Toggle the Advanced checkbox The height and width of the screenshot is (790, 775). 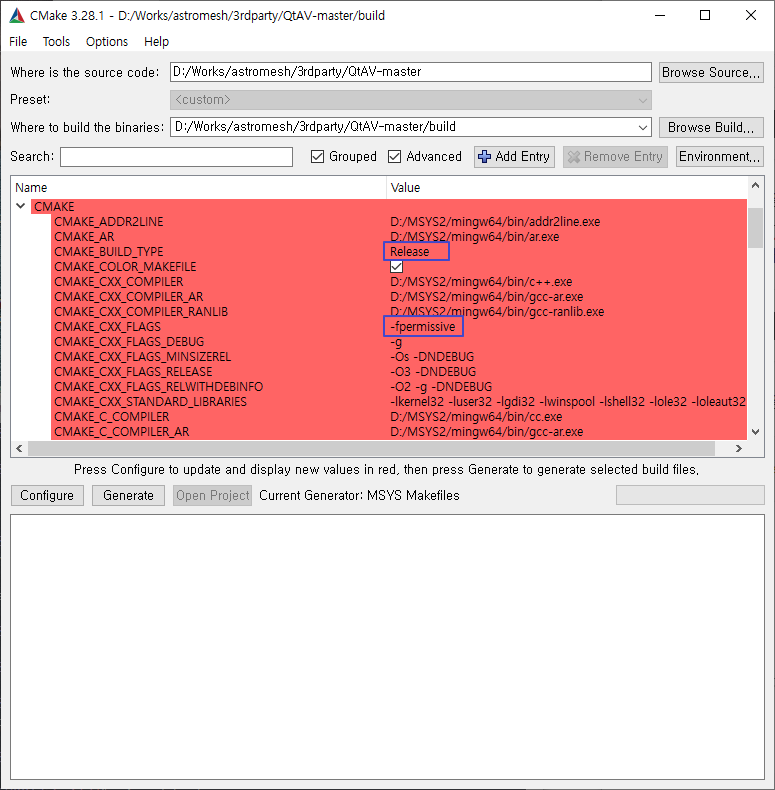[395, 157]
